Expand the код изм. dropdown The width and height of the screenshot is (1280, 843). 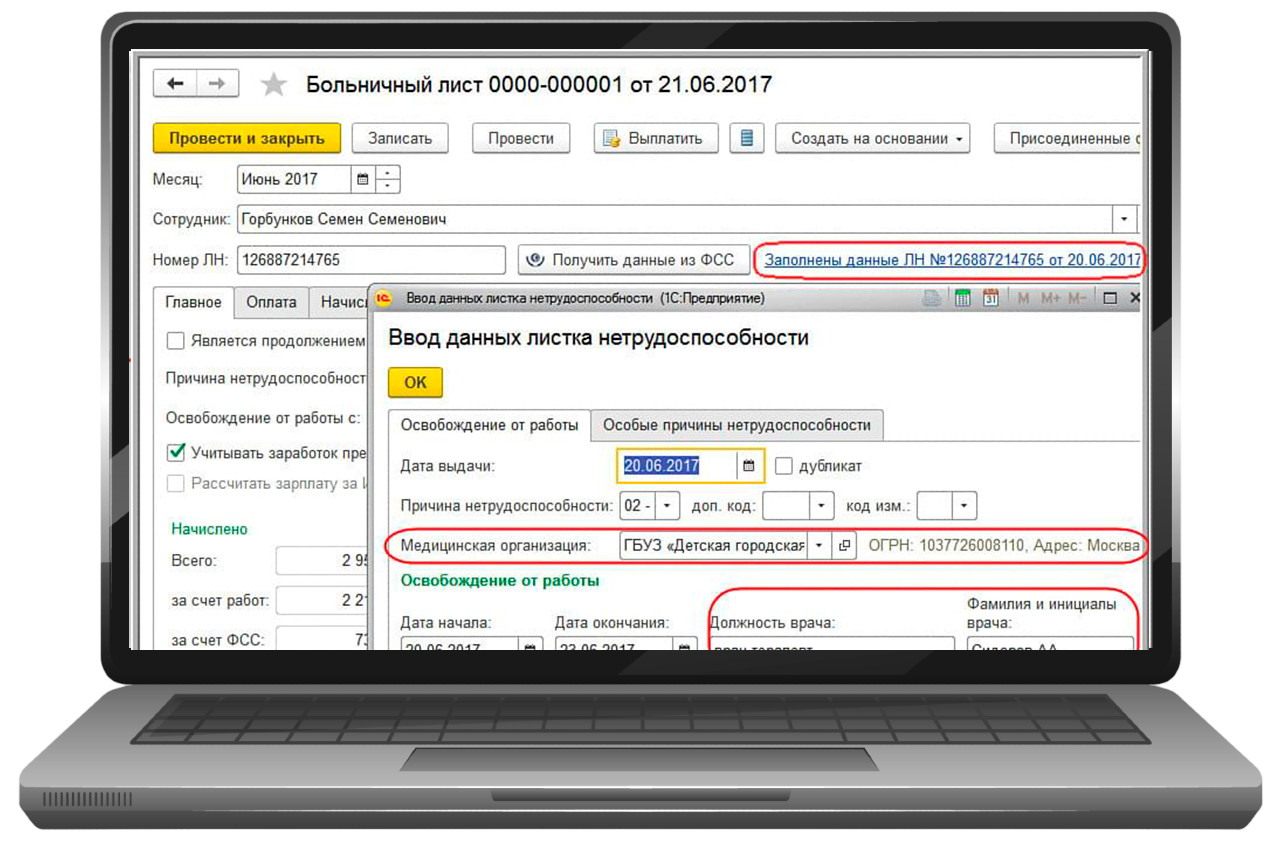point(964,506)
